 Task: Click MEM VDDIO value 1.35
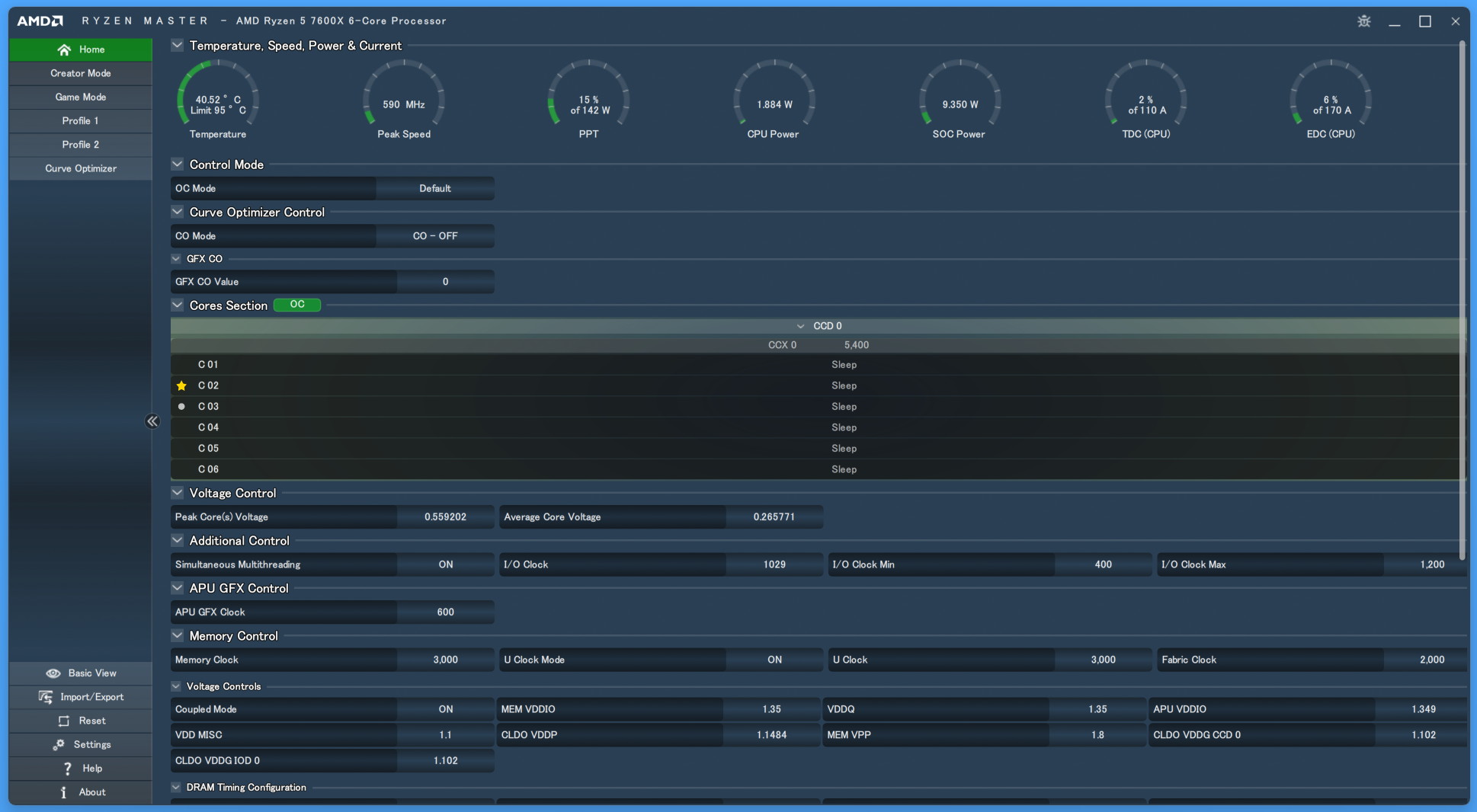click(771, 709)
